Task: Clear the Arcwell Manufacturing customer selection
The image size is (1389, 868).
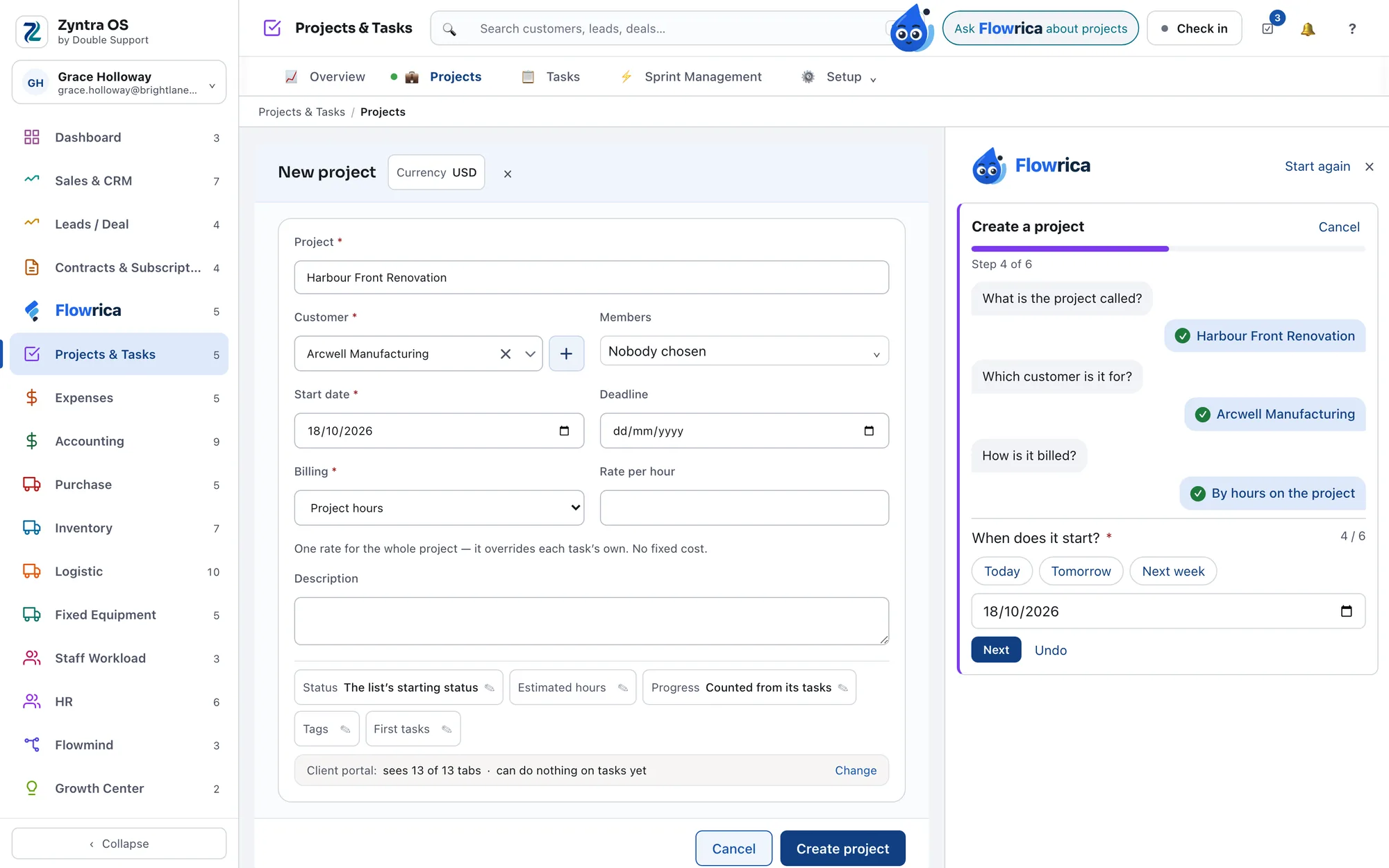Action: pyautogui.click(x=506, y=354)
